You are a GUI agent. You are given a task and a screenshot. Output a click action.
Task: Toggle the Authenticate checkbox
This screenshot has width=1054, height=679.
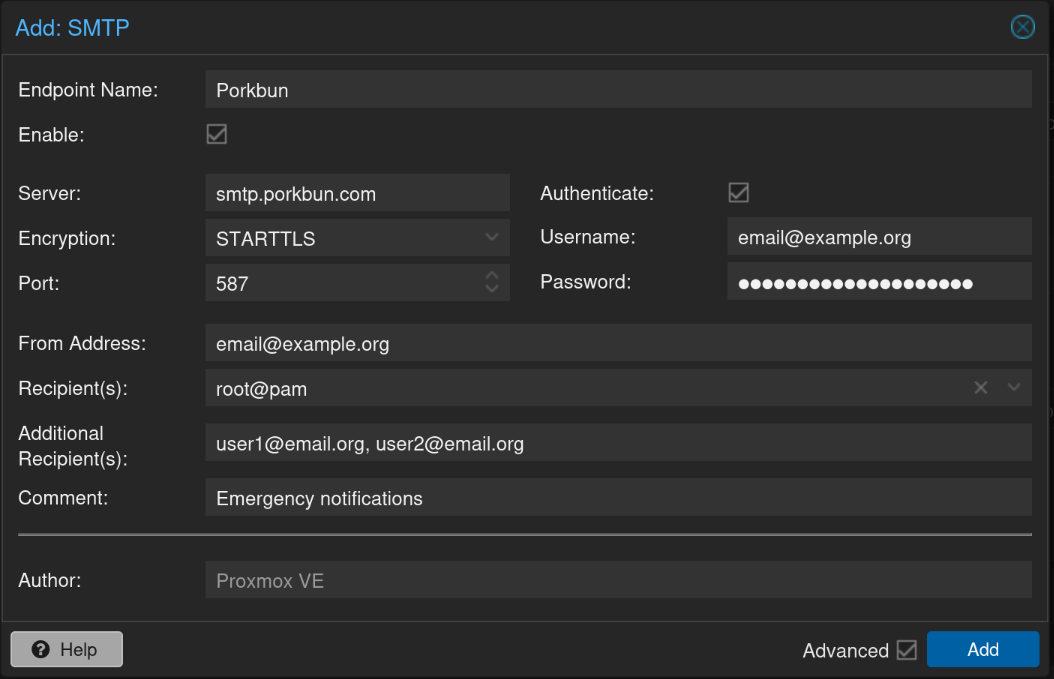[x=738, y=192]
